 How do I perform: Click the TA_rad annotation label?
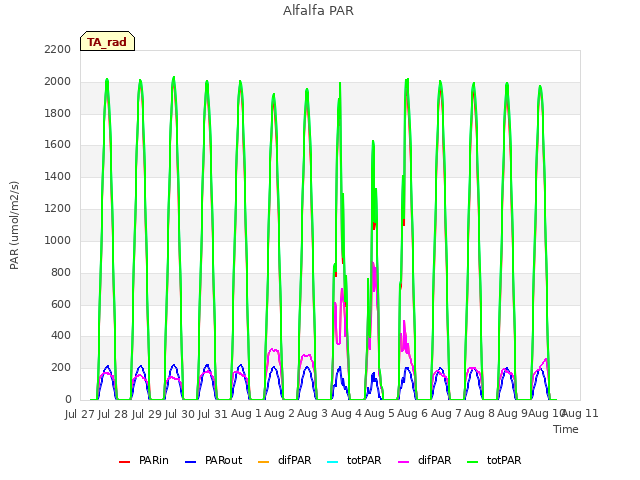click(x=107, y=42)
